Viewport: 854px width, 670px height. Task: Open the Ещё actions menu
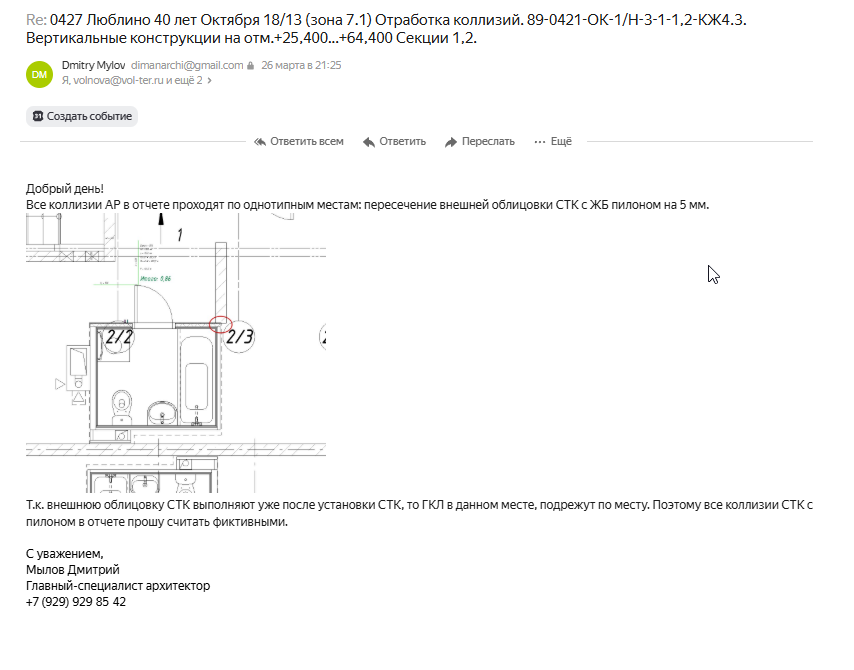(553, 142)
